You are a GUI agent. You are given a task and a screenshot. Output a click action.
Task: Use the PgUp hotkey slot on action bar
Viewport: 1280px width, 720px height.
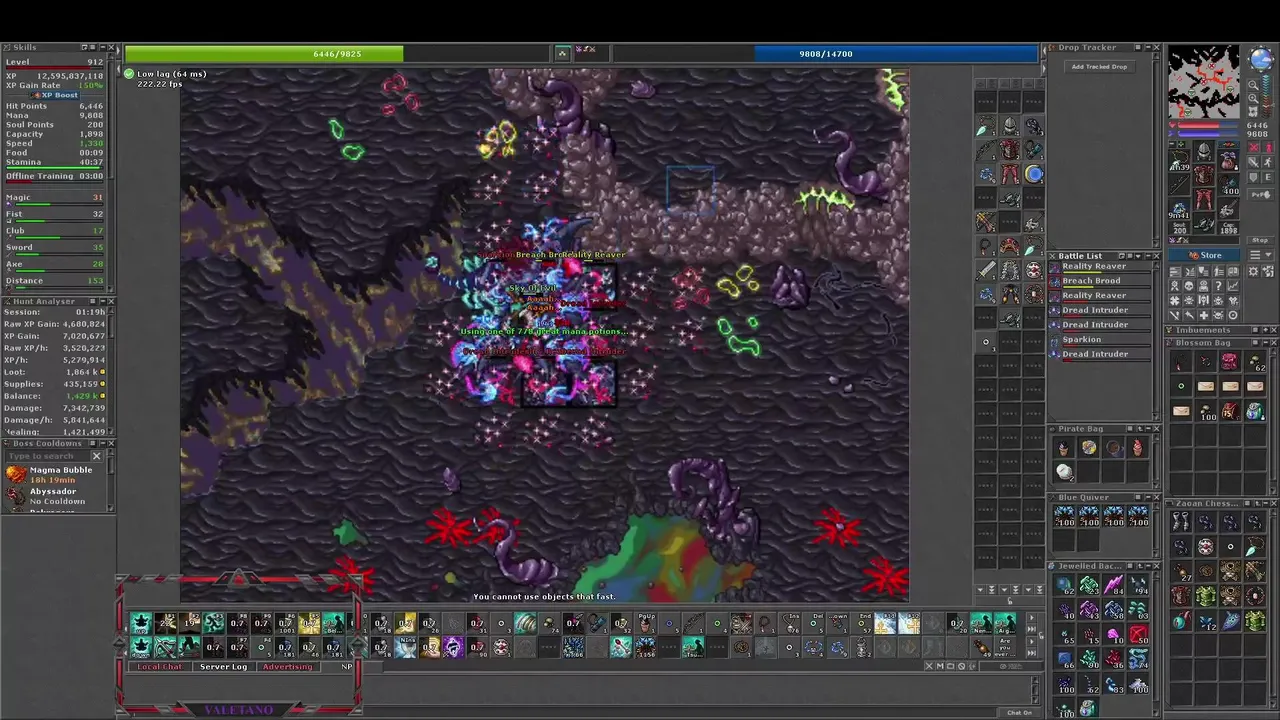645,623
